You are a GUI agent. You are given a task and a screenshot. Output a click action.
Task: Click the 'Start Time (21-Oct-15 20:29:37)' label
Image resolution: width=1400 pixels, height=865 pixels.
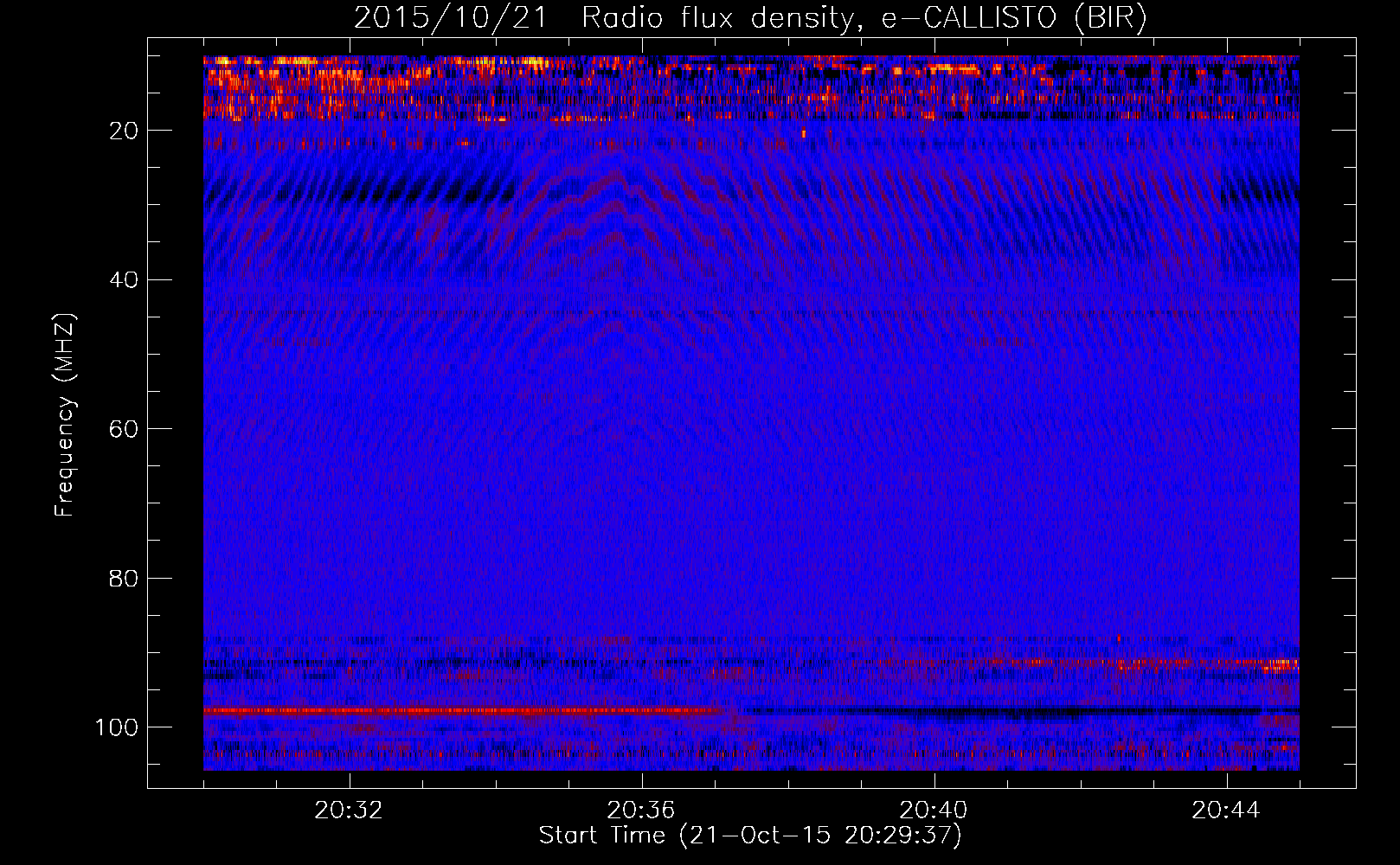(x=750, y=836)
